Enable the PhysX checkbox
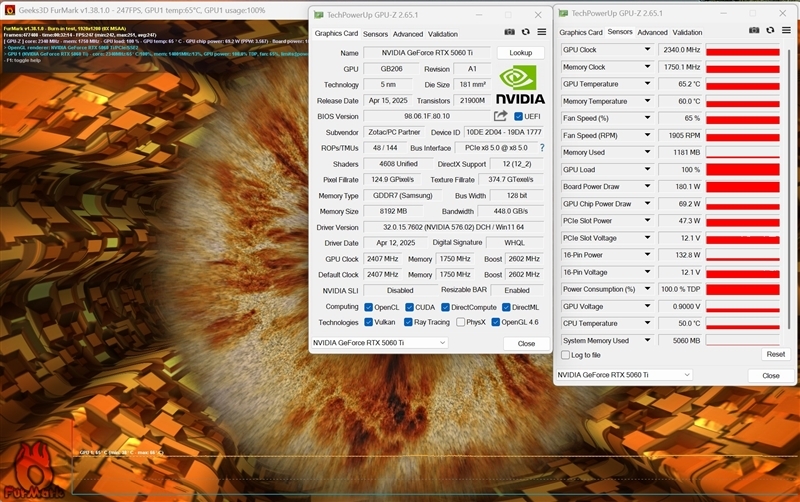The height and width of the screenshot is (502, 800). tap(460, 322)
